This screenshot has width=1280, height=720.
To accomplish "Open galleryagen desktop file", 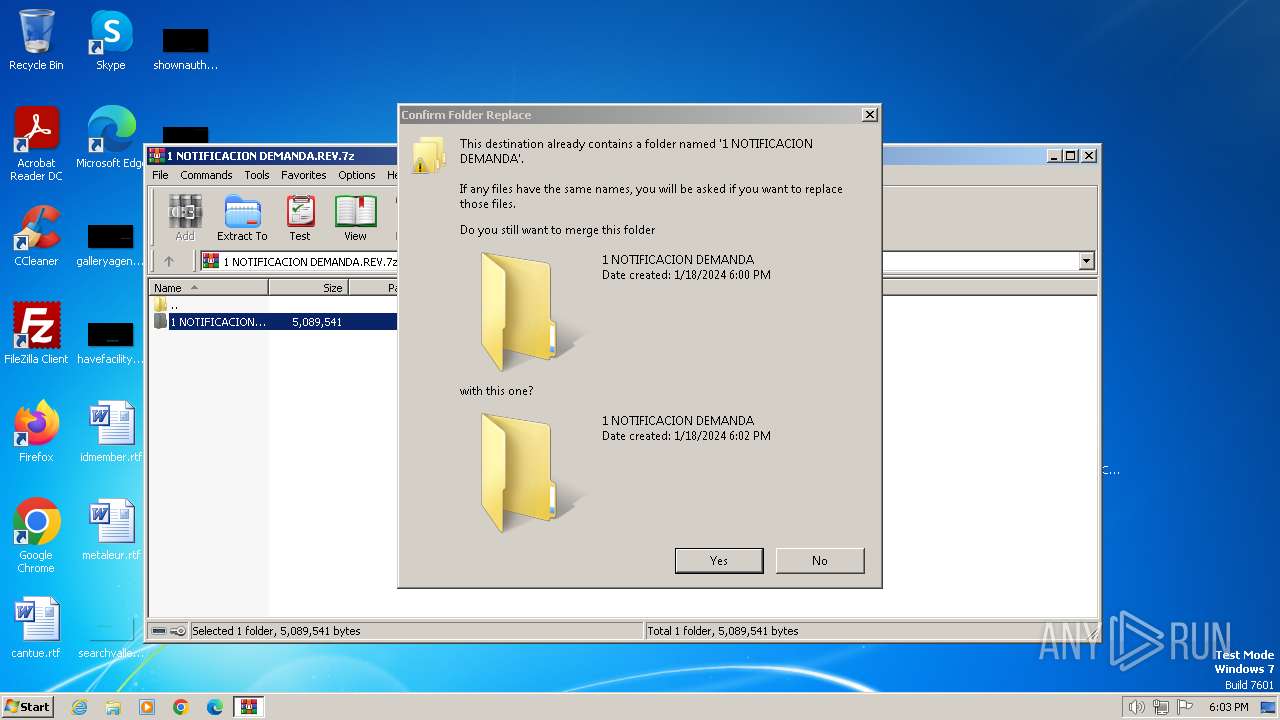I will click(110, 244).
